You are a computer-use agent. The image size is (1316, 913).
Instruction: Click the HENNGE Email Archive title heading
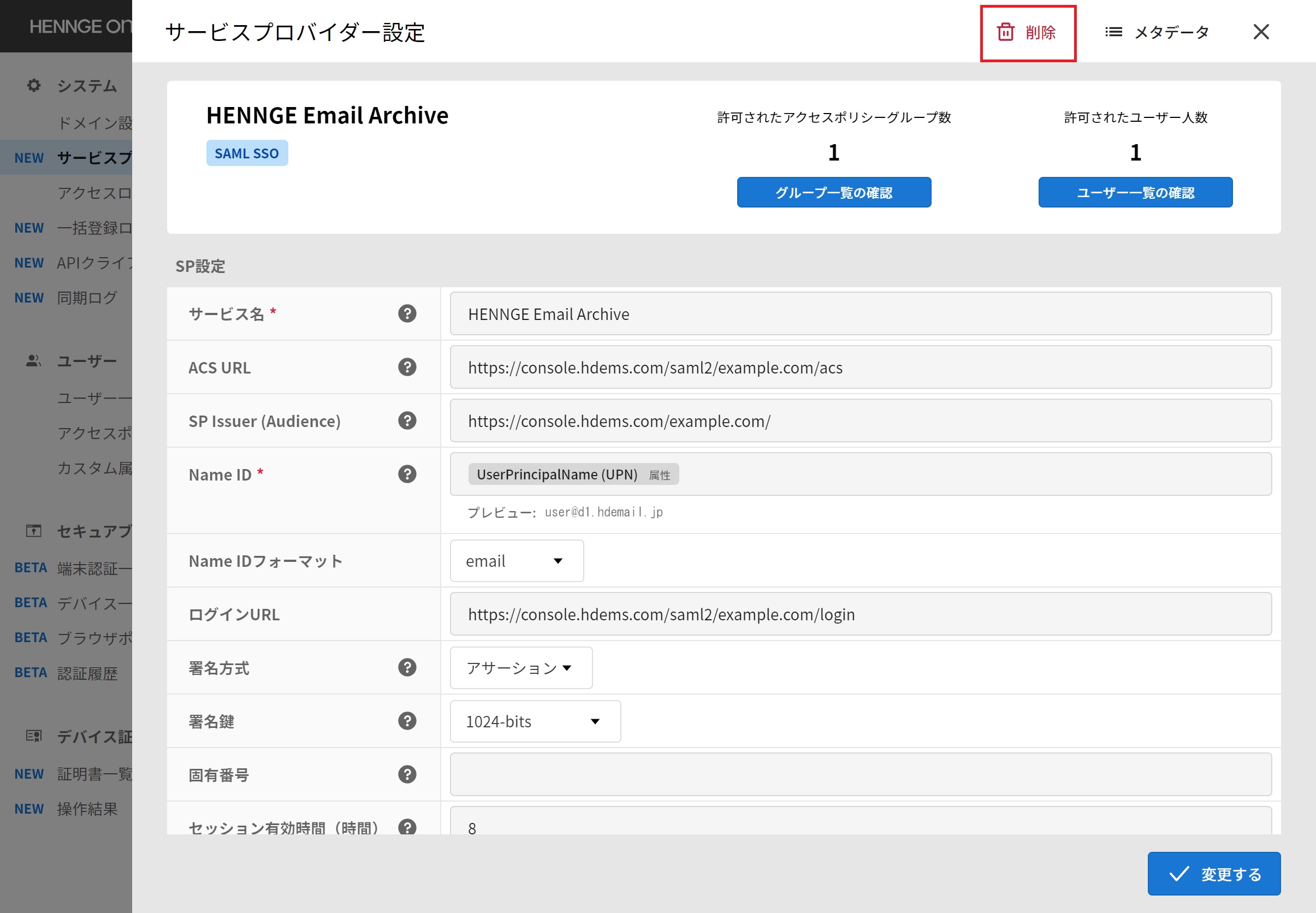point(327,115)
